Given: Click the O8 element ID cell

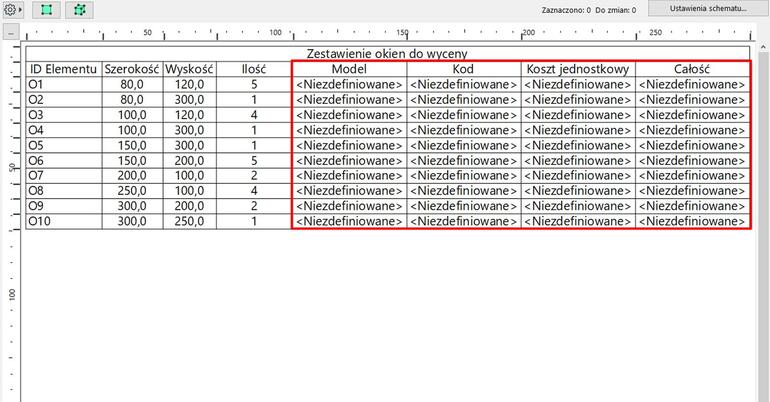Looking at the screenshot, I should coord(63,190).
